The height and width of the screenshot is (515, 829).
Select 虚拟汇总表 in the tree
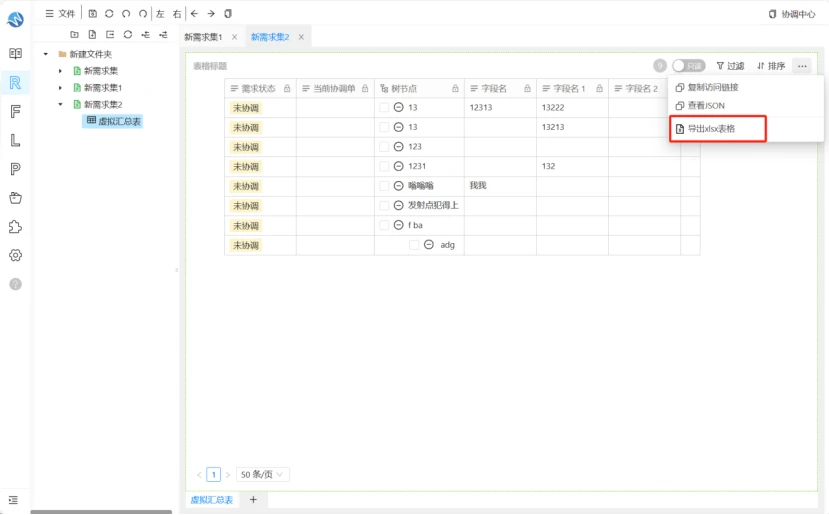(113, 121)
